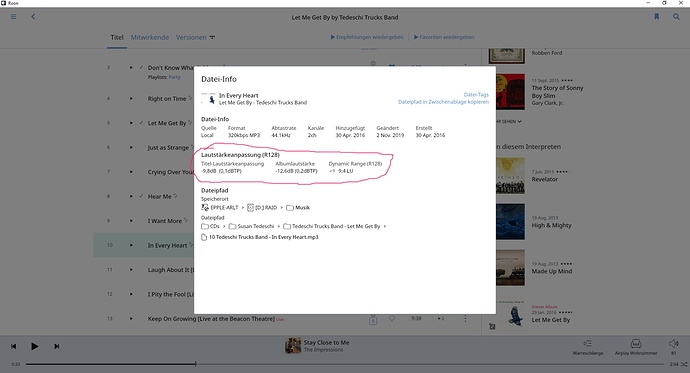Screen dimensions: 690x373
Task: Click Dateipfad in Zwischenablage kopieren
Action: (444, 102)
